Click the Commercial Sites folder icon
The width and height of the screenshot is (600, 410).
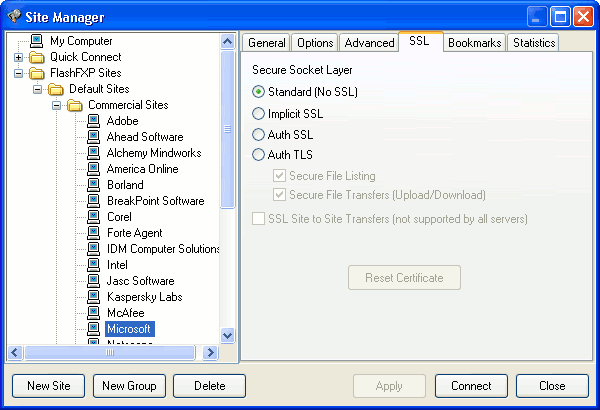click(x=75, y=105)
